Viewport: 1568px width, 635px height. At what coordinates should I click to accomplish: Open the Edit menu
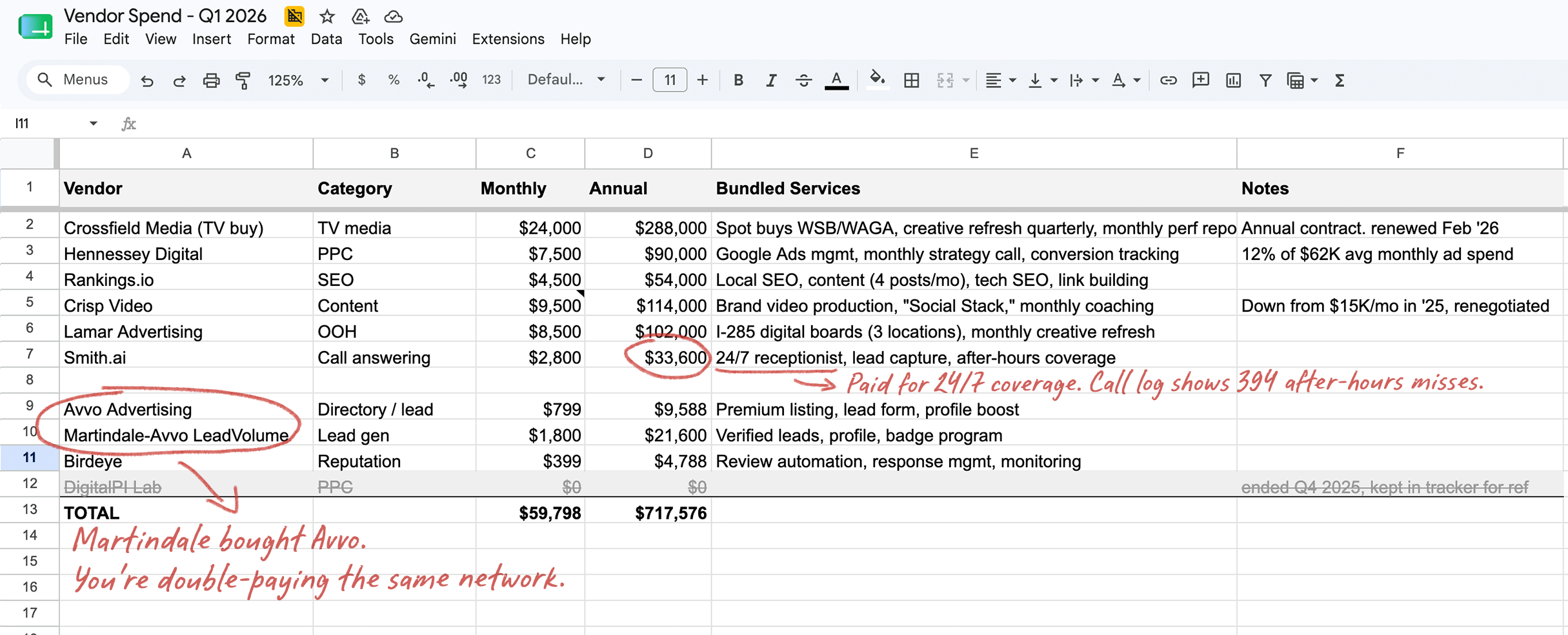coord(116,39)
